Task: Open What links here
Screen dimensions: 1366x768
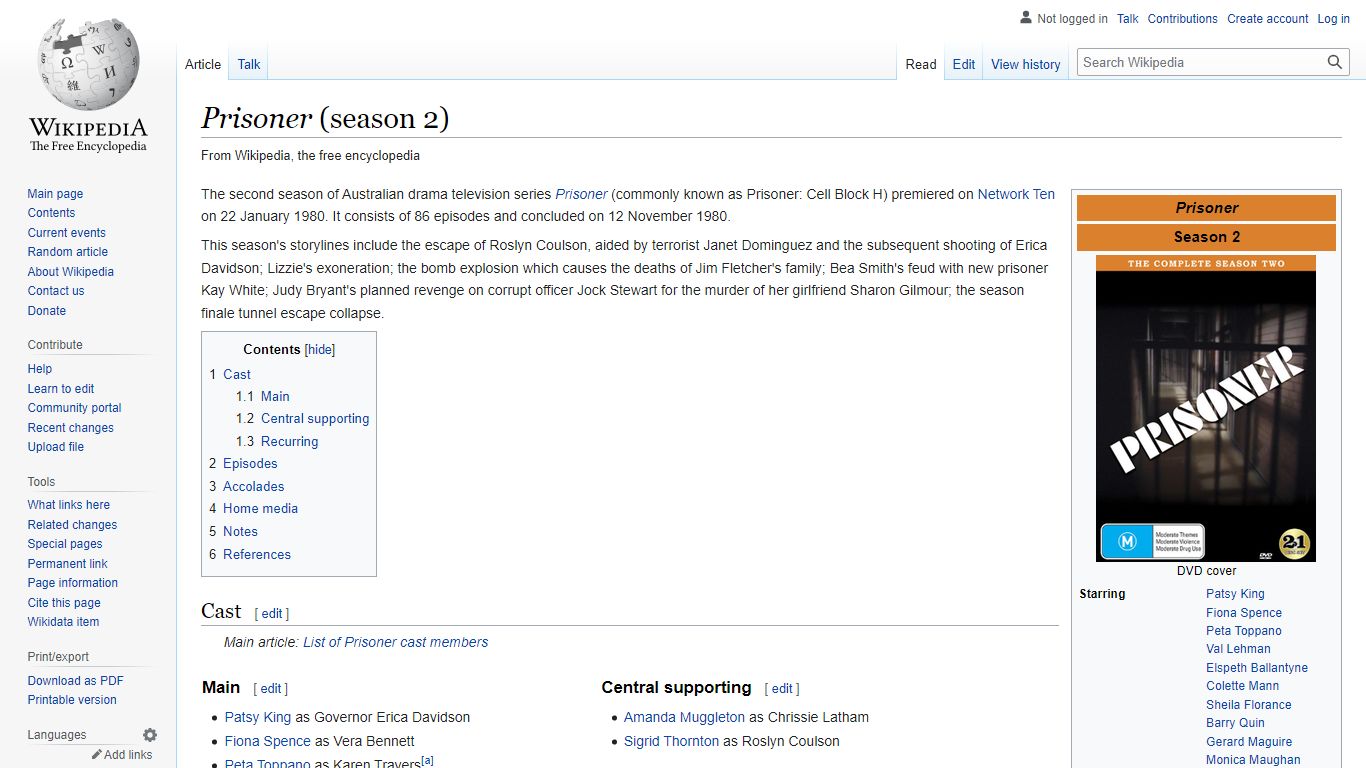Action: point(69,505)
